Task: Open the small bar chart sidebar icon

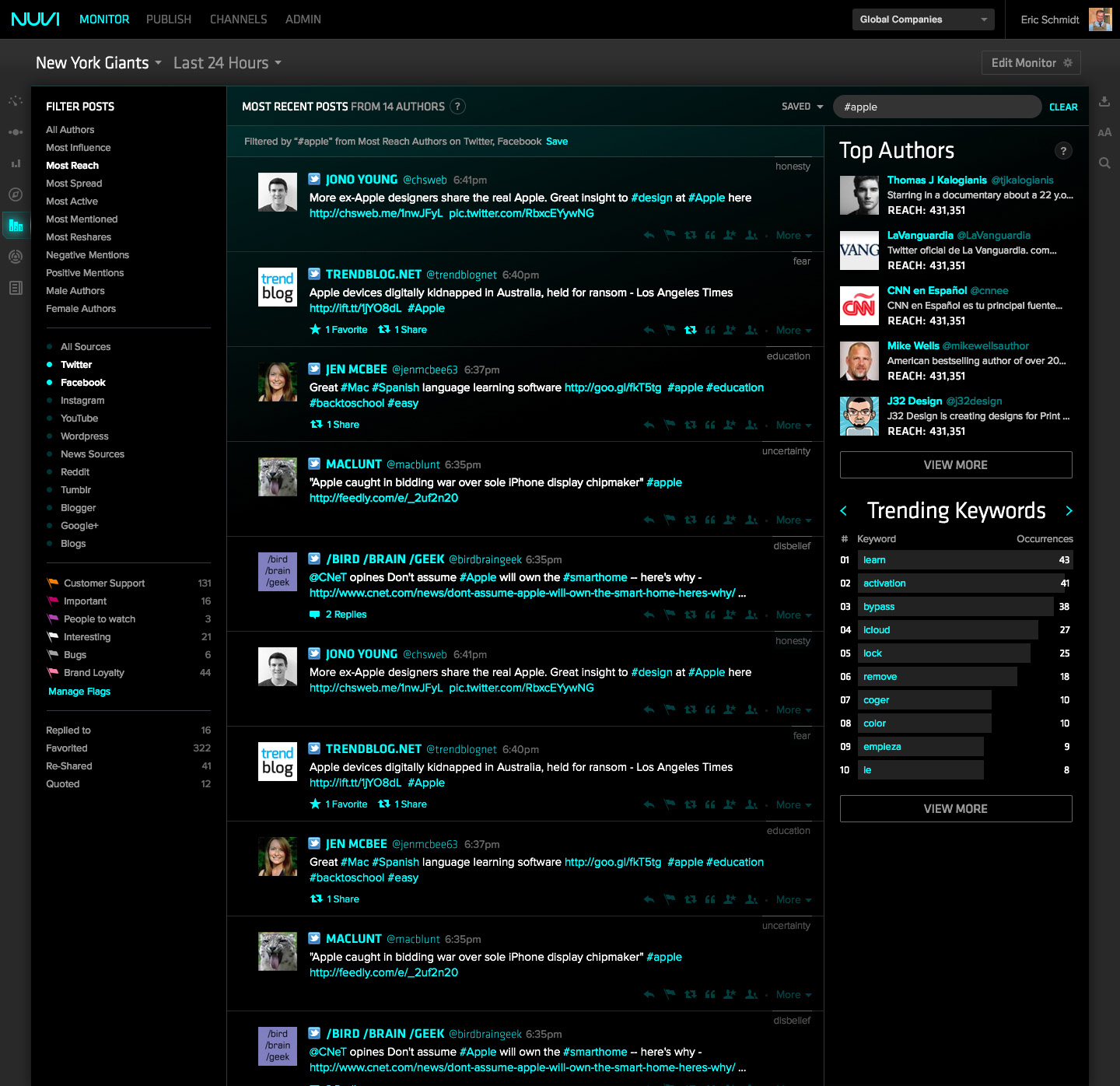Action: pyautogui.click(x=16, y=163)
